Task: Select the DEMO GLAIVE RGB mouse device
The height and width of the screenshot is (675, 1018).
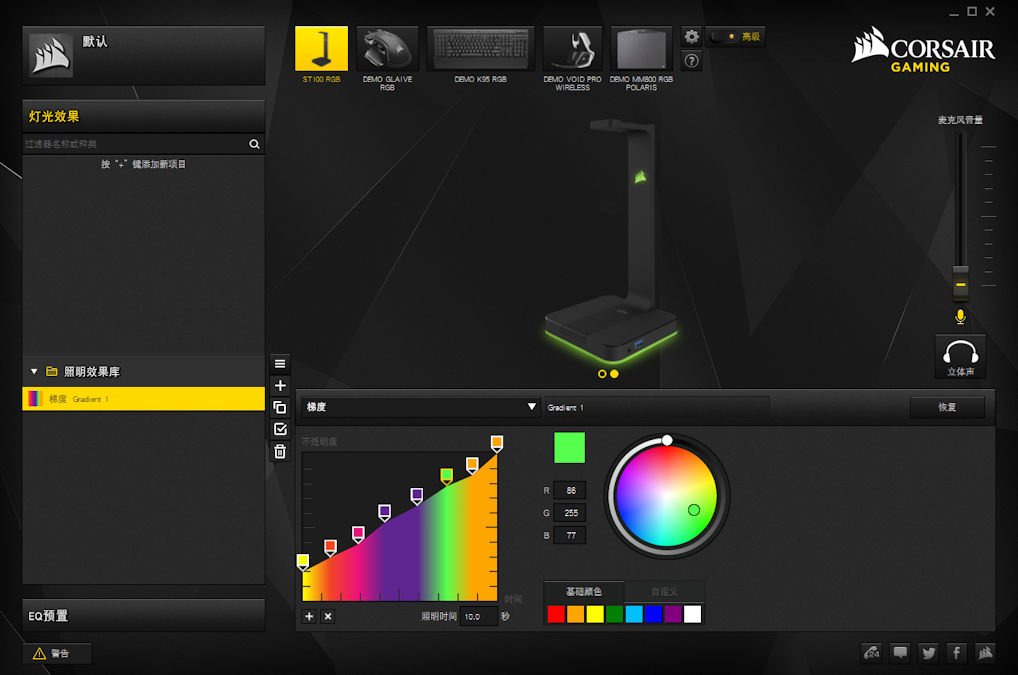Action: (387, 49)
